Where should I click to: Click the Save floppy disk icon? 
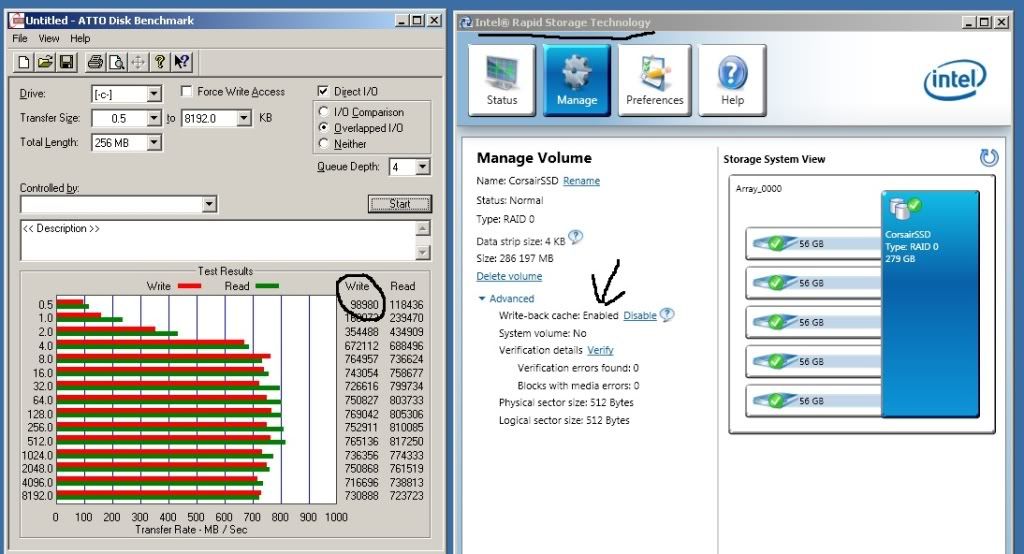(66, 63)
